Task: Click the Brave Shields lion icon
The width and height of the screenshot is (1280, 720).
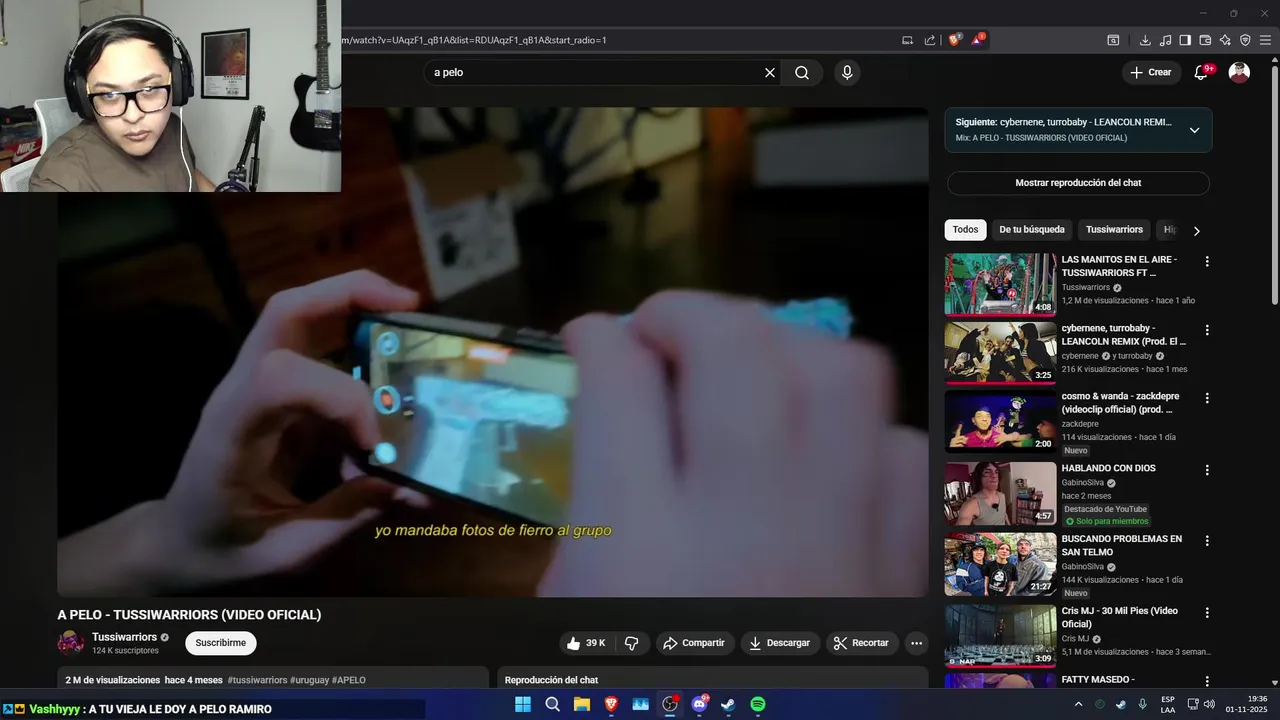Action: click(x=955, y=40)
